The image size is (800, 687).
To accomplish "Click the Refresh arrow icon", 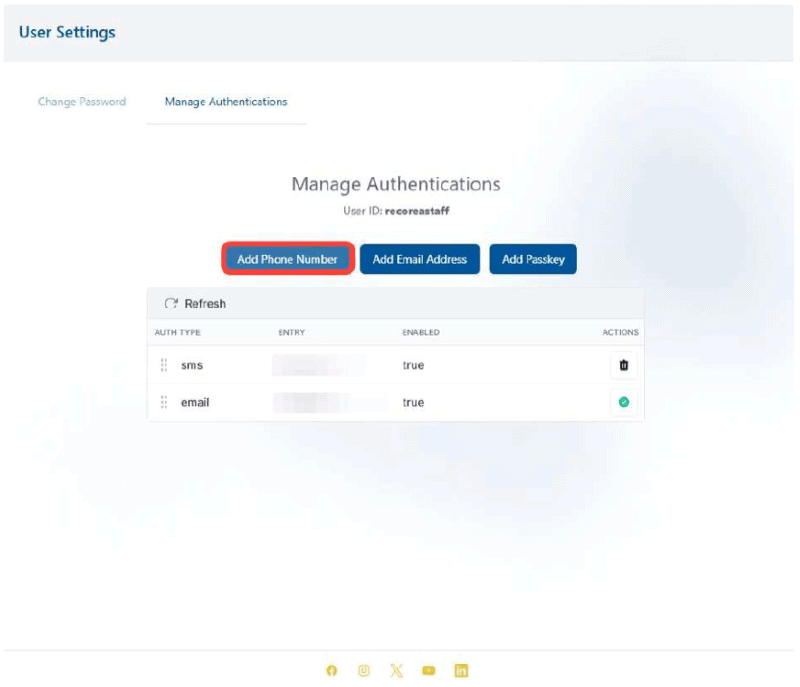I will [x=171, y=304].
